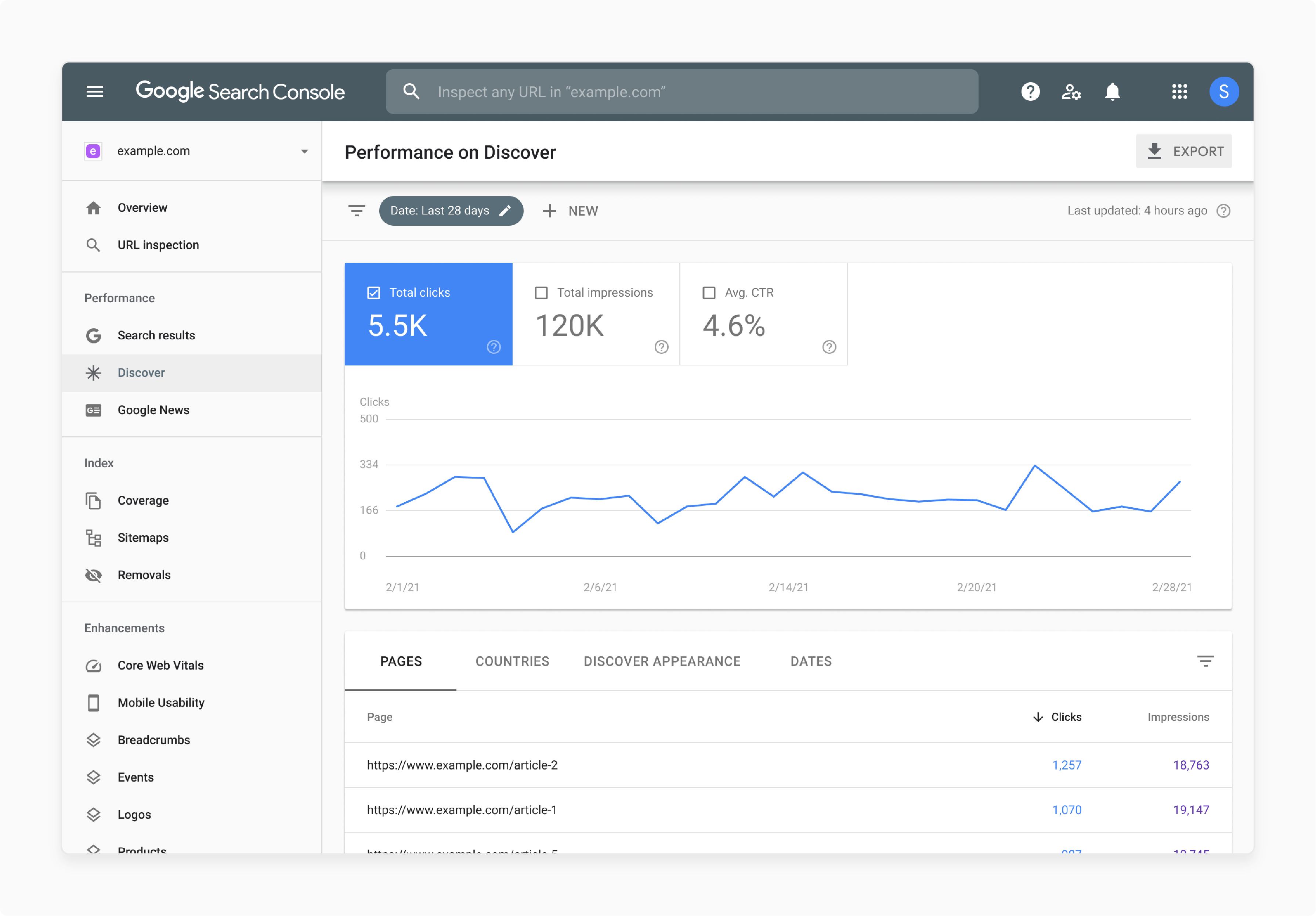Click the Page column header
Image resolution: width=1316 pixels, height=916 pixels.
click(x=379, y=717)
